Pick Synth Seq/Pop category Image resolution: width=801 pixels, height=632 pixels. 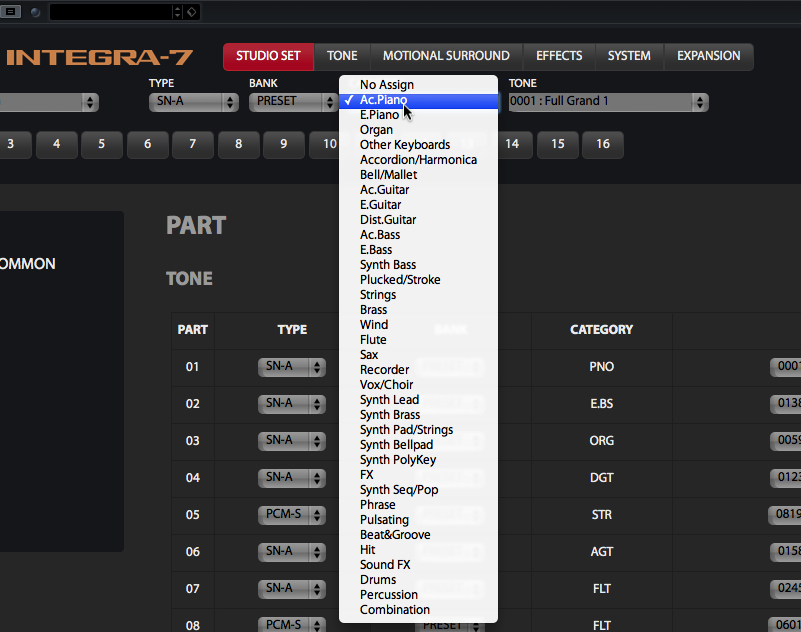(x=418, y=490)
